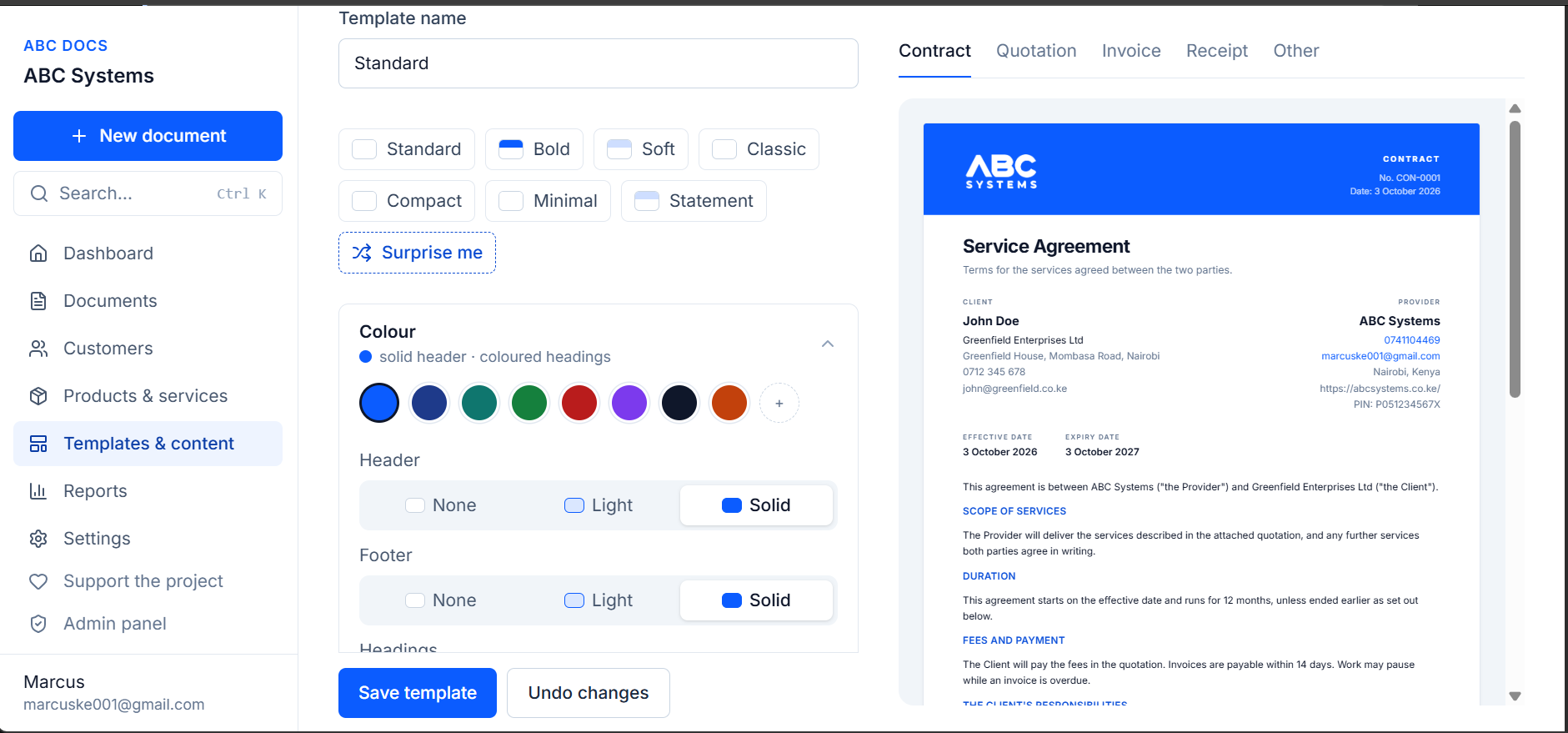Select the Compact template style

(x=407, y=201)
